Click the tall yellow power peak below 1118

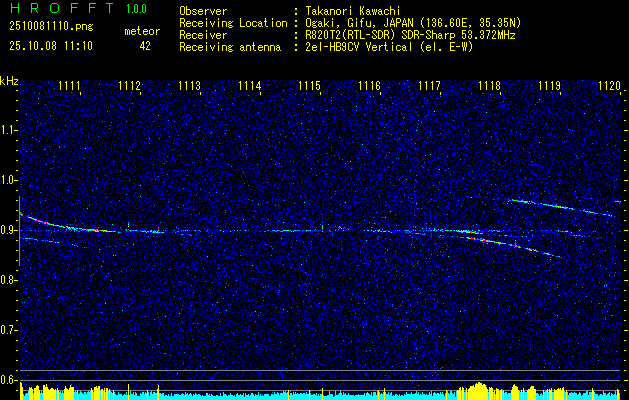click(x=478, y=391)
